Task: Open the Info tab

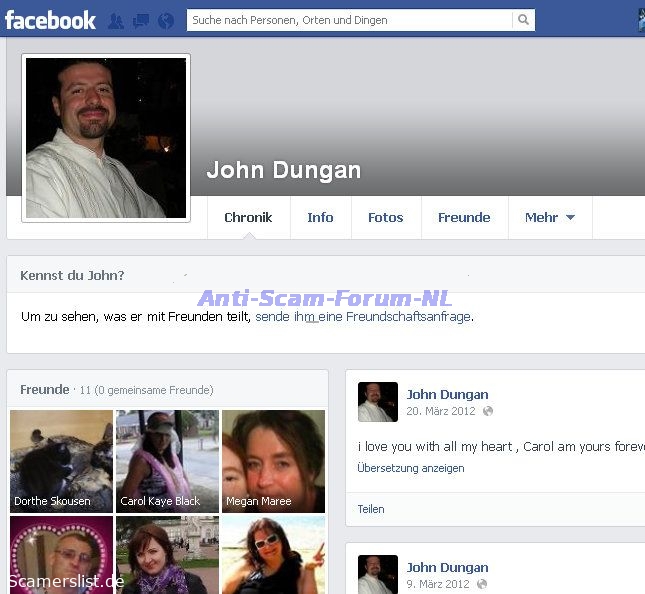Action: point(320,217)
